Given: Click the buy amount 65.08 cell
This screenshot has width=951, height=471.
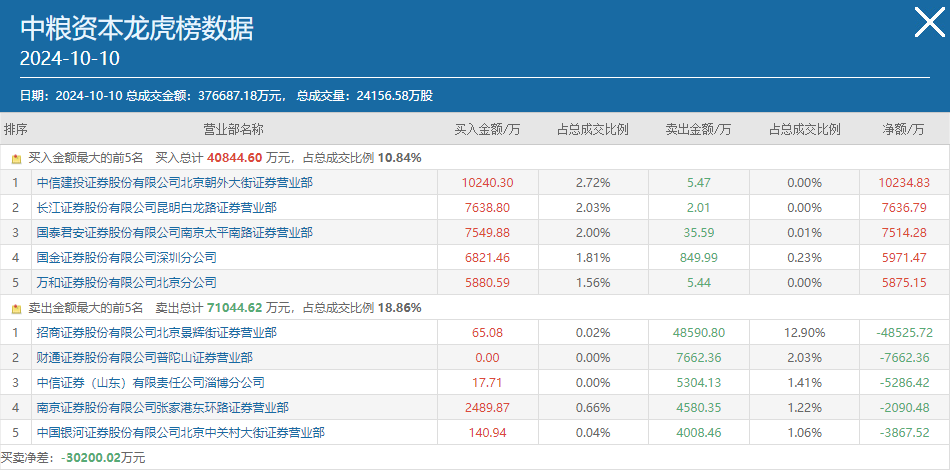Looking at the screenshot, I should click(x=488, y=333).
